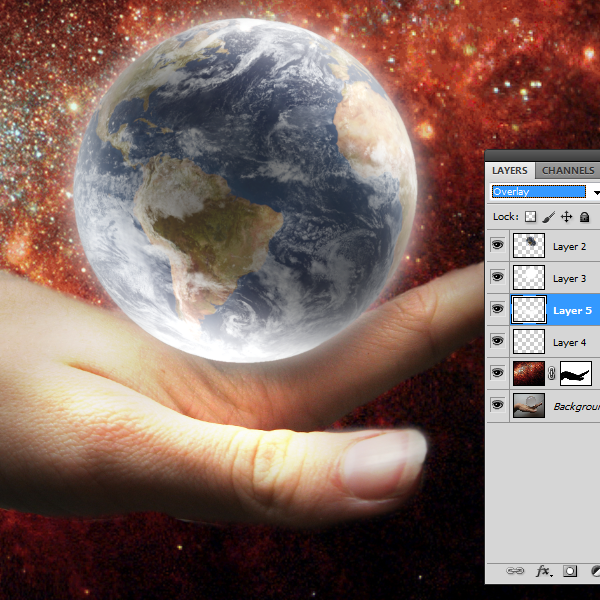Toggle lock image pixels brush icon
The height and width of the screenshot is (600, 600).
549,217
